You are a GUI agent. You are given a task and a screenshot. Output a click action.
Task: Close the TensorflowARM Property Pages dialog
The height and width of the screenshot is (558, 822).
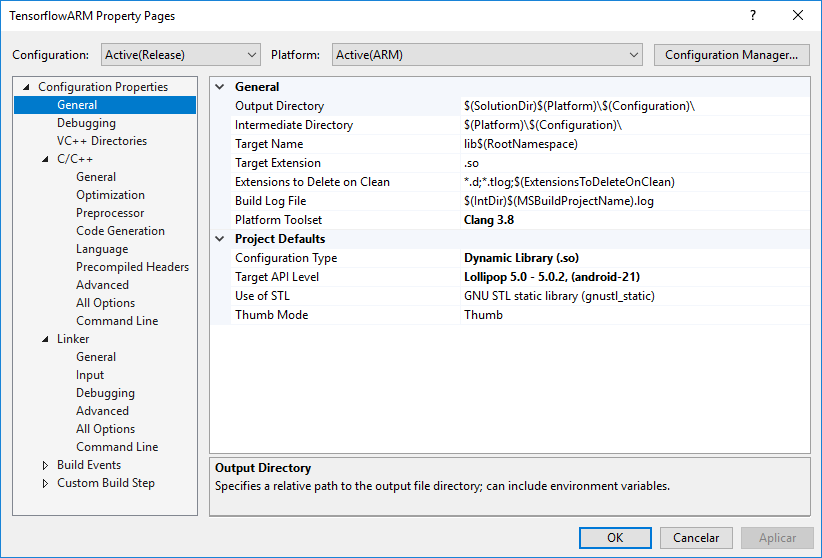pyautogui.click(x=797, y=15)
